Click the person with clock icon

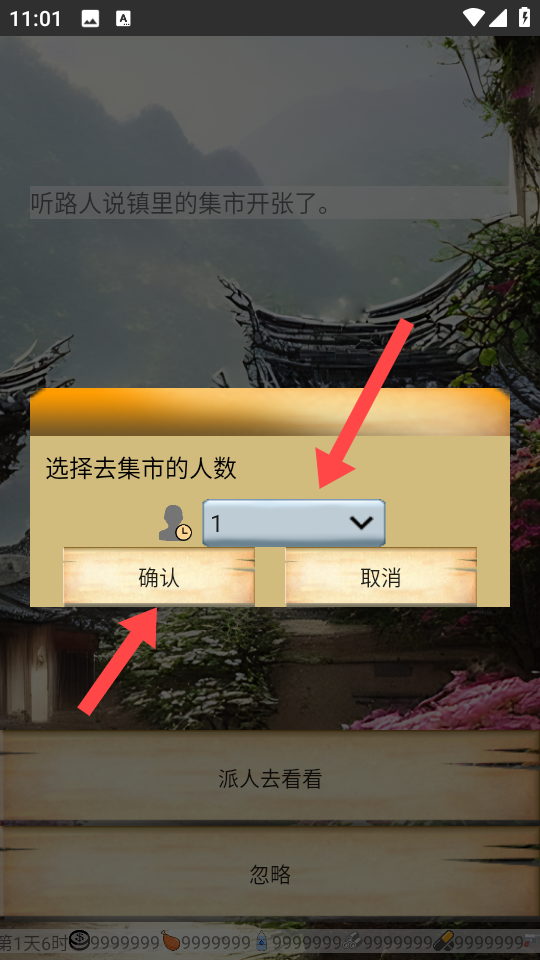point(175,523)
